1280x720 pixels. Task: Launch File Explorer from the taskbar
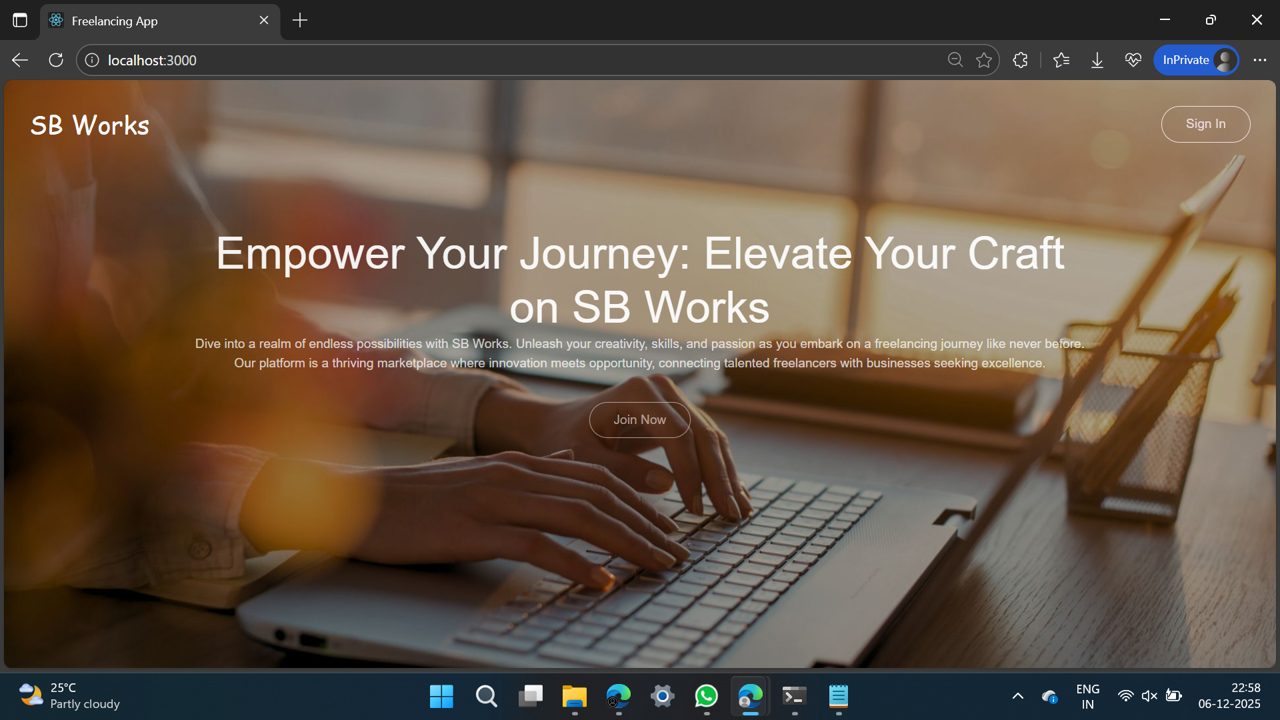click(x=574, y=696)
